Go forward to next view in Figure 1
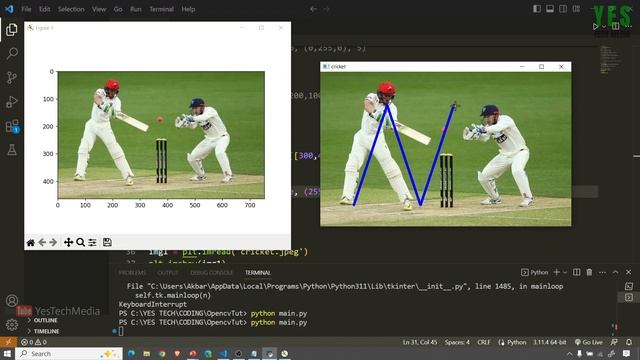Screen dimensions: 640x360 tap(53, 242)
